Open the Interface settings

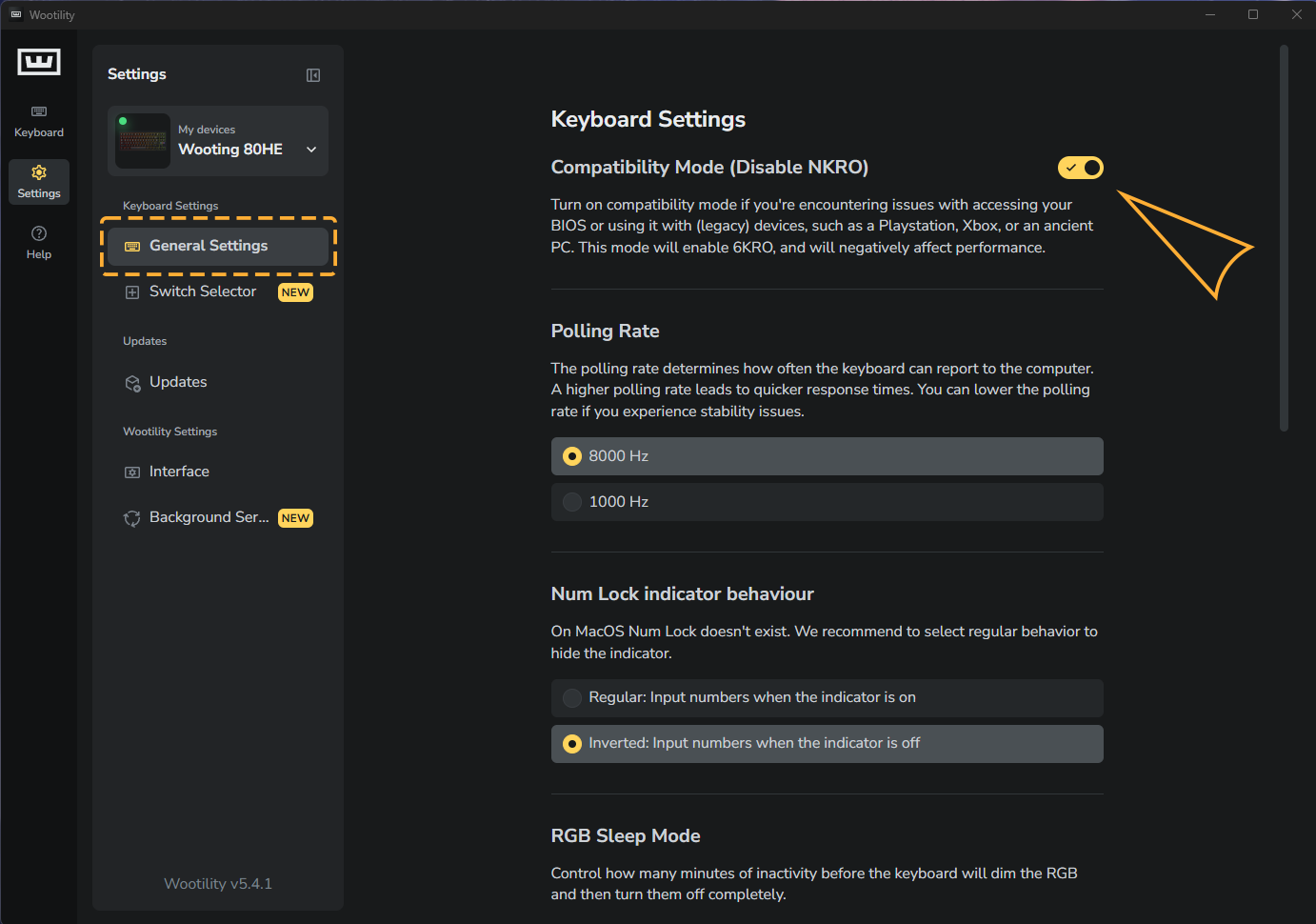point(218,472)
